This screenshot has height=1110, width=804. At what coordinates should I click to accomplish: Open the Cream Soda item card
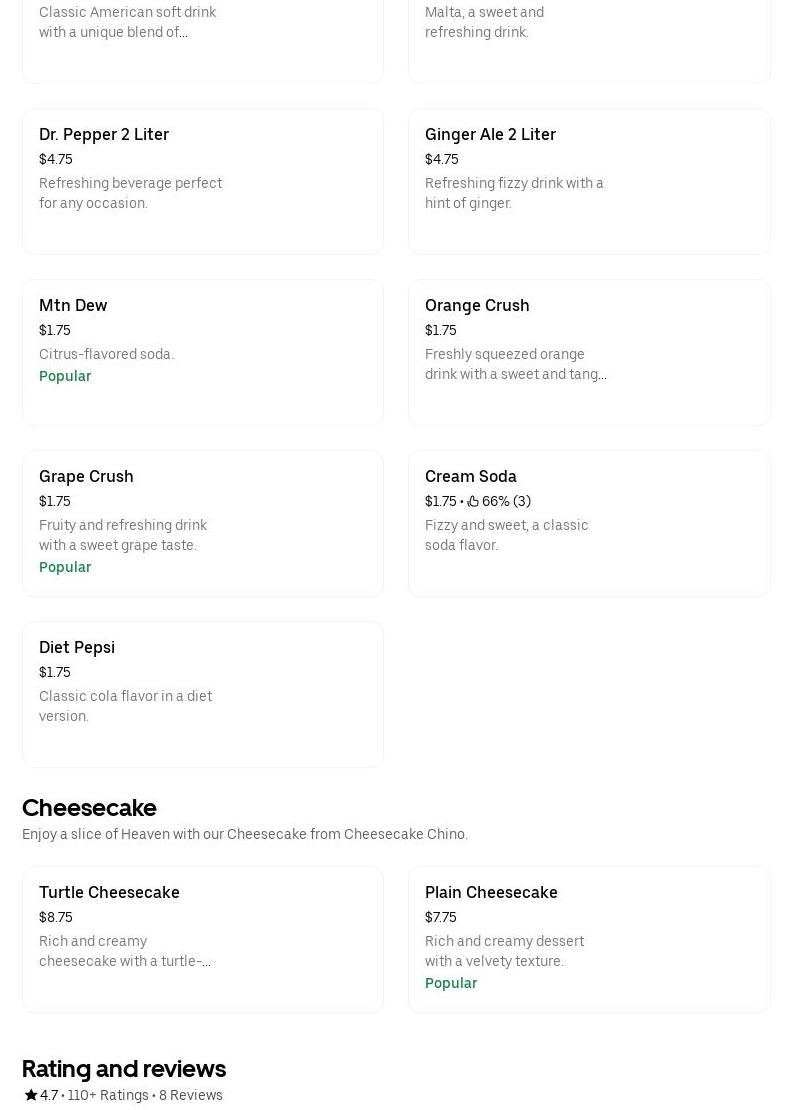(589, 523)
